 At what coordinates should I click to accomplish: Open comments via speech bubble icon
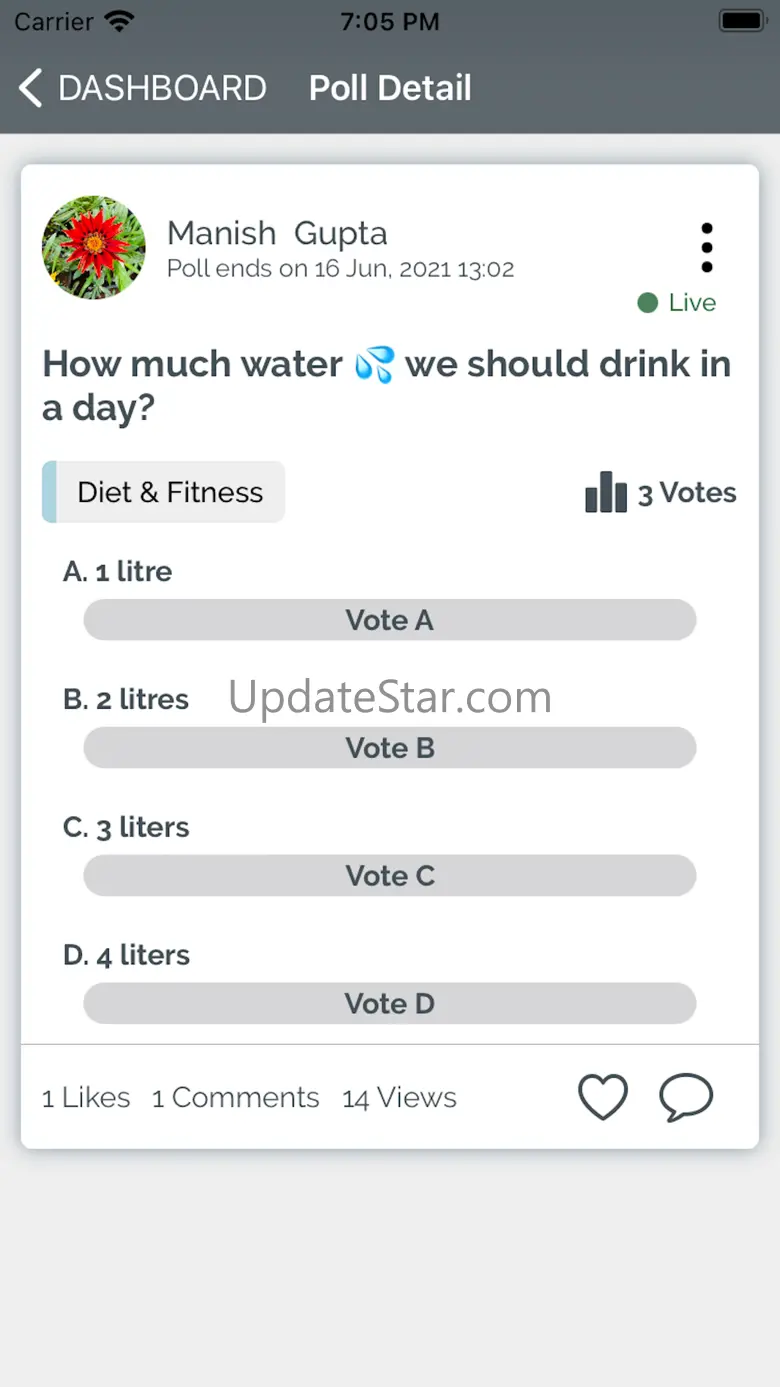[686, 1097]
